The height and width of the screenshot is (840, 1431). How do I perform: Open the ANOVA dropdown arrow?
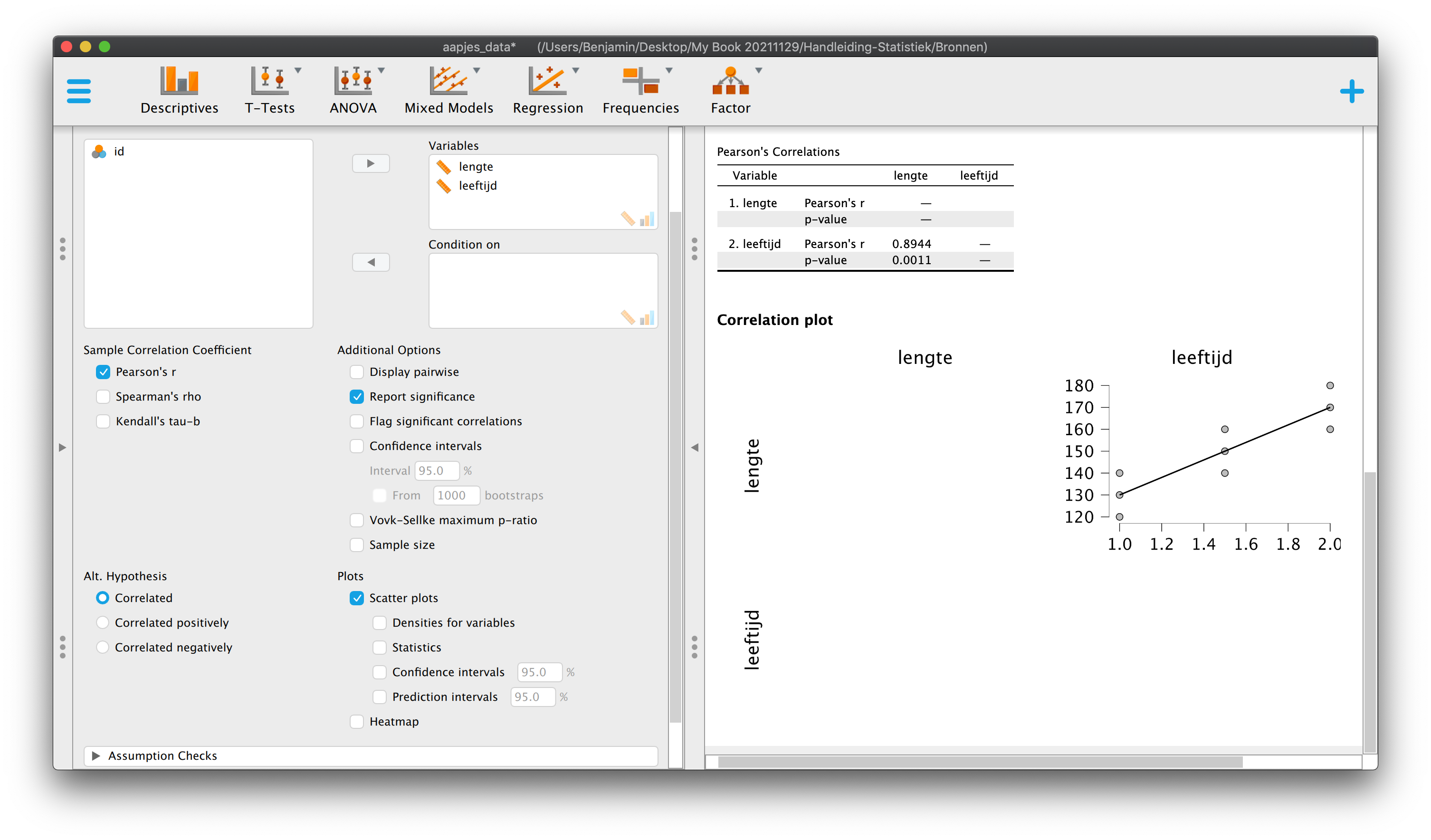click(382, 70)
